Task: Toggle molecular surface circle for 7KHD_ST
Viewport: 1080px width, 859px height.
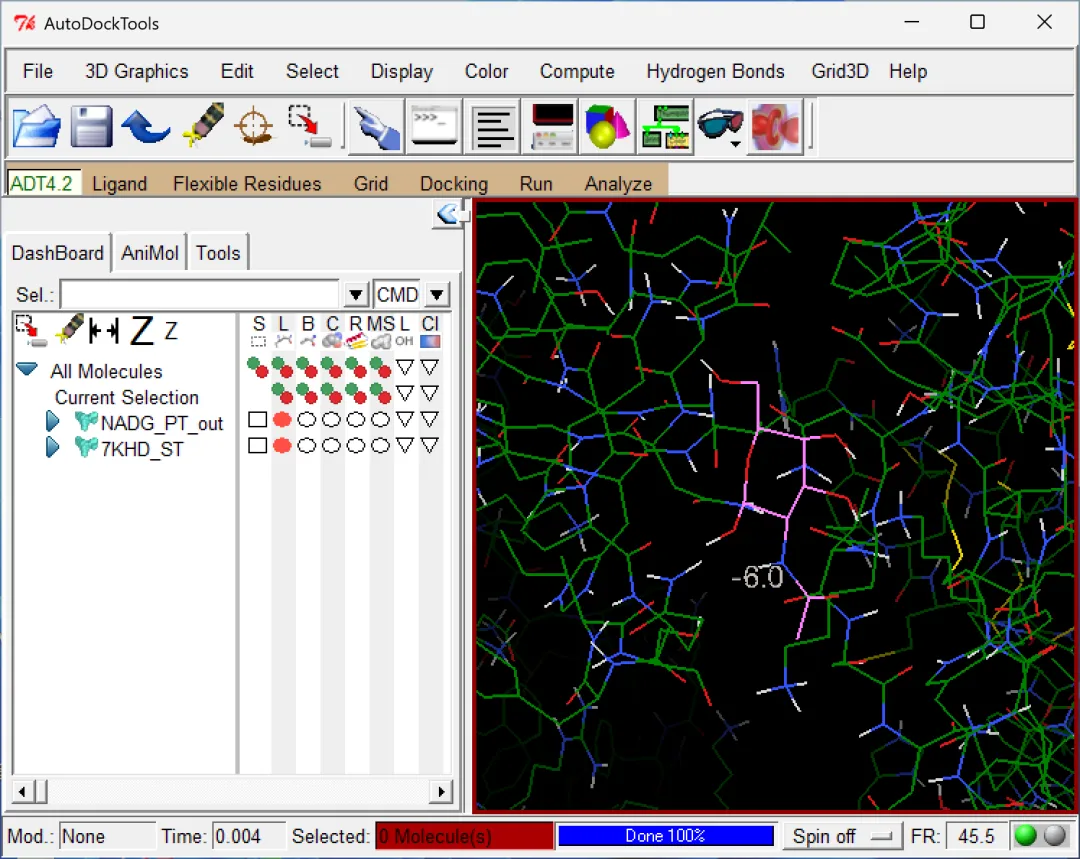Action: point(380,446)
